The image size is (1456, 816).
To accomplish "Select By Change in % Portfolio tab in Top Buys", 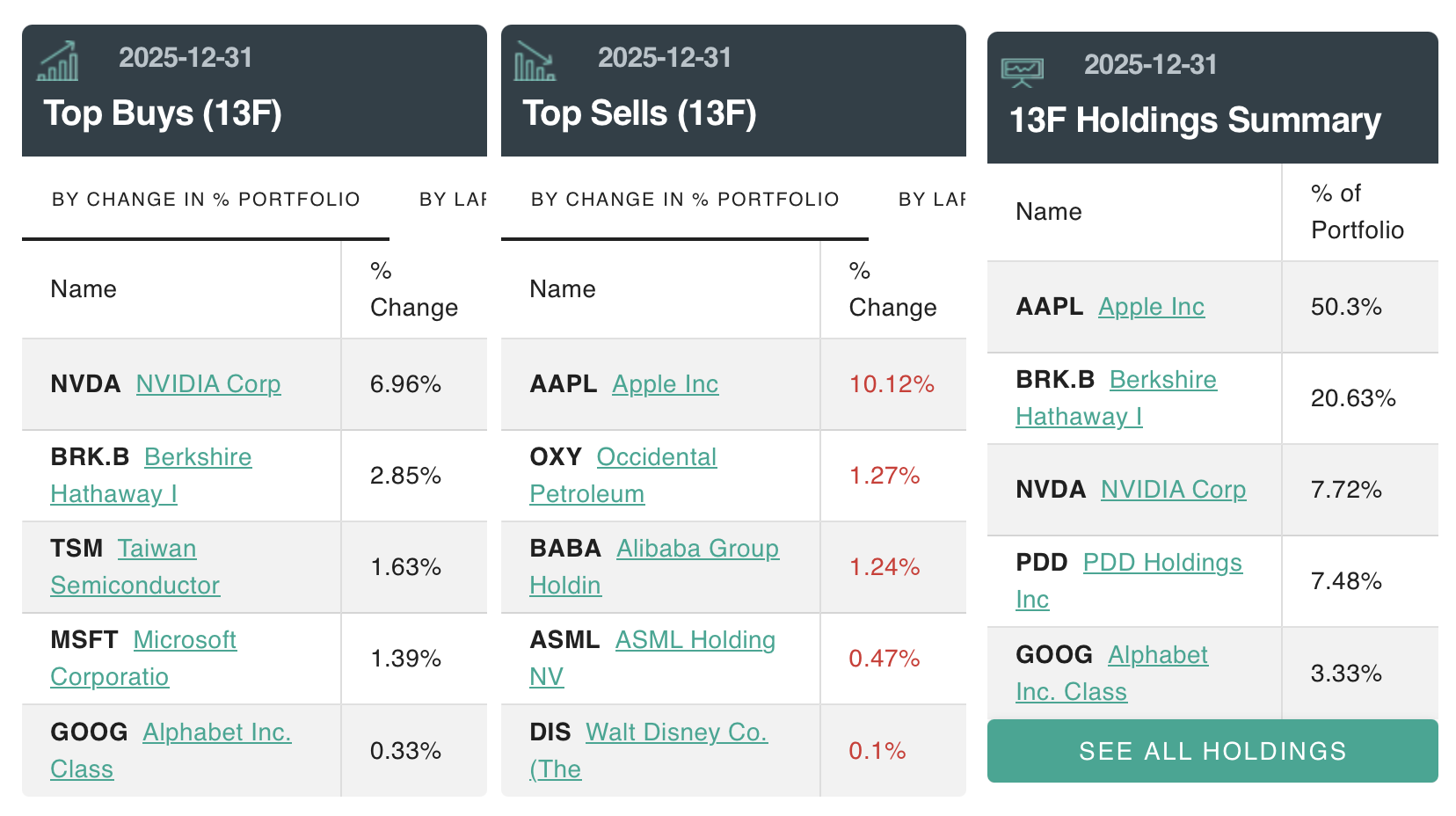I will click(x=206, y=200).
